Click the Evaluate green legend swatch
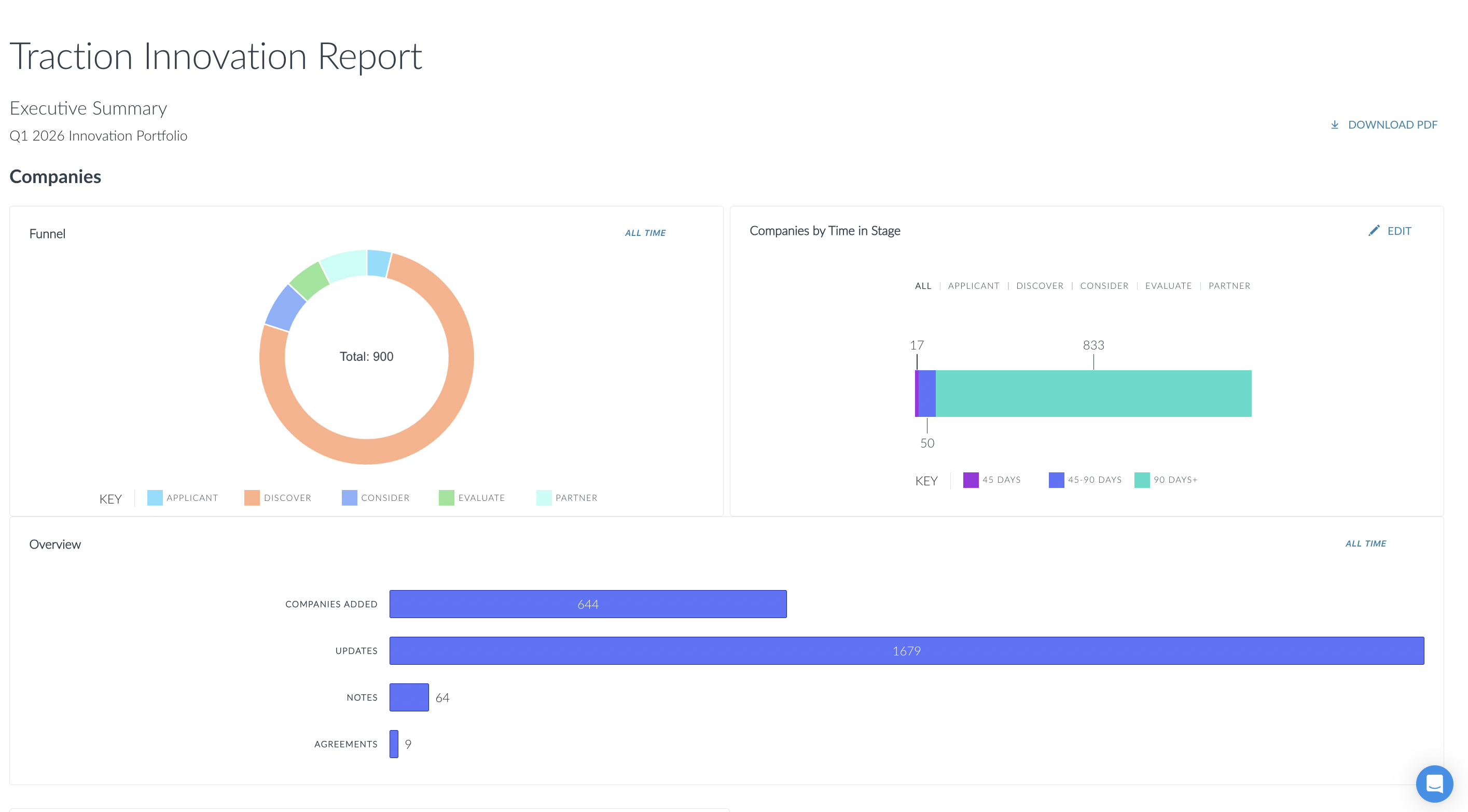This screenshot has height=812, width=1468. [x=446, y=497]
